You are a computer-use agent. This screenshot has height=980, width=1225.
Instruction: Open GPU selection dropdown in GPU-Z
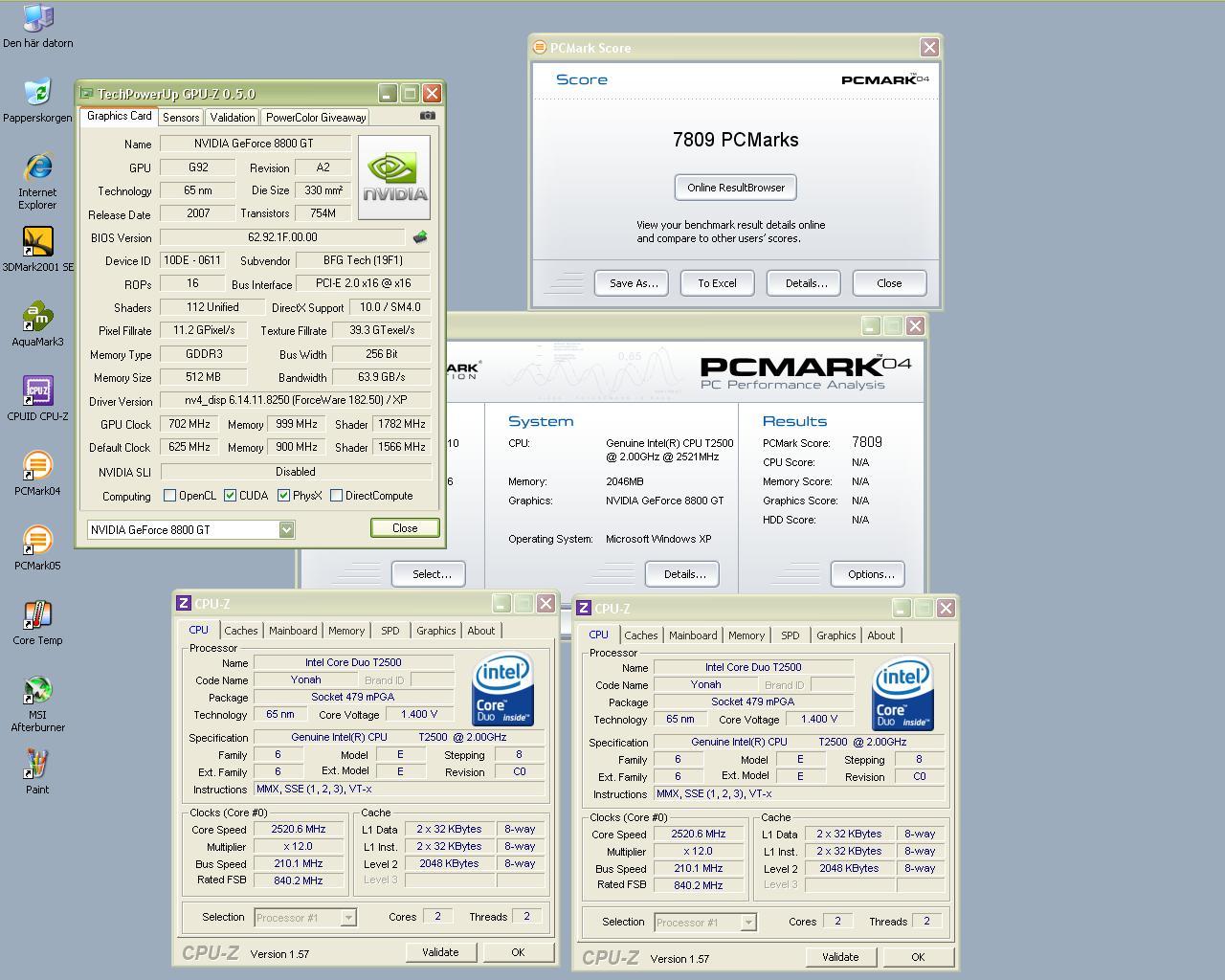286,529
